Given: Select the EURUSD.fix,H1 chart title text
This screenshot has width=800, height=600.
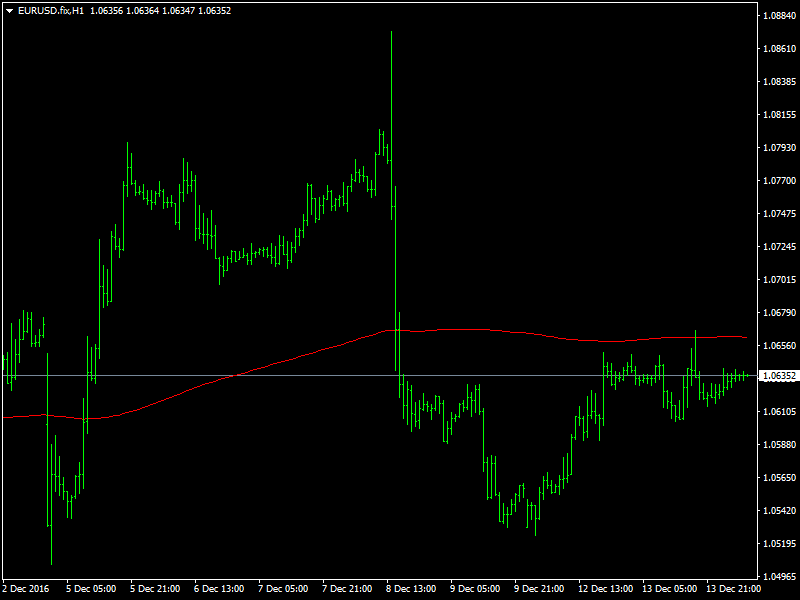Looking at the screenshot, I should click(51, 11).
